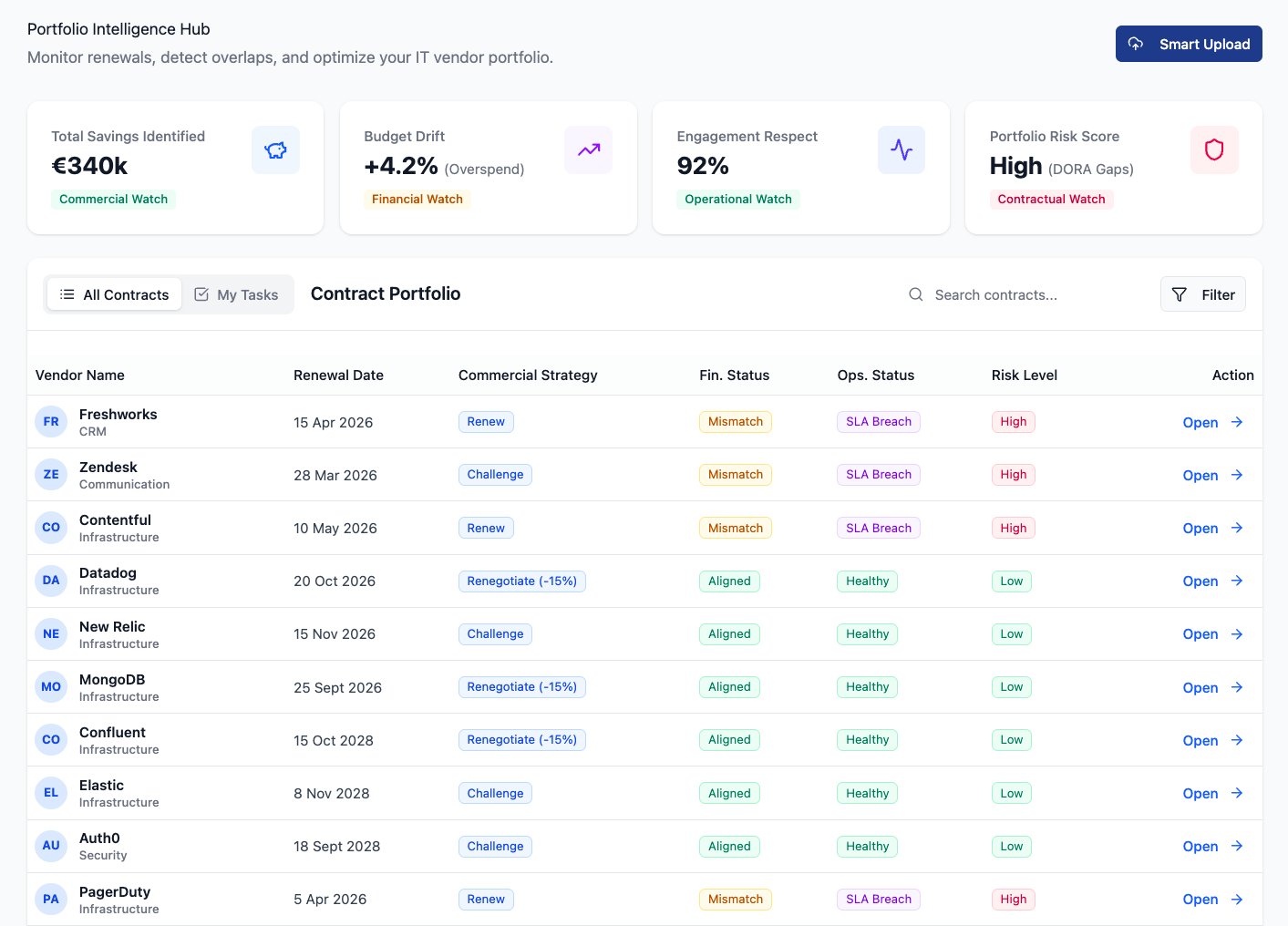Click the Renegotiate (-15%) badge for MongoDB
Image resolution: width=1288 pixels, height=926 pixels.
click(521, 686)
